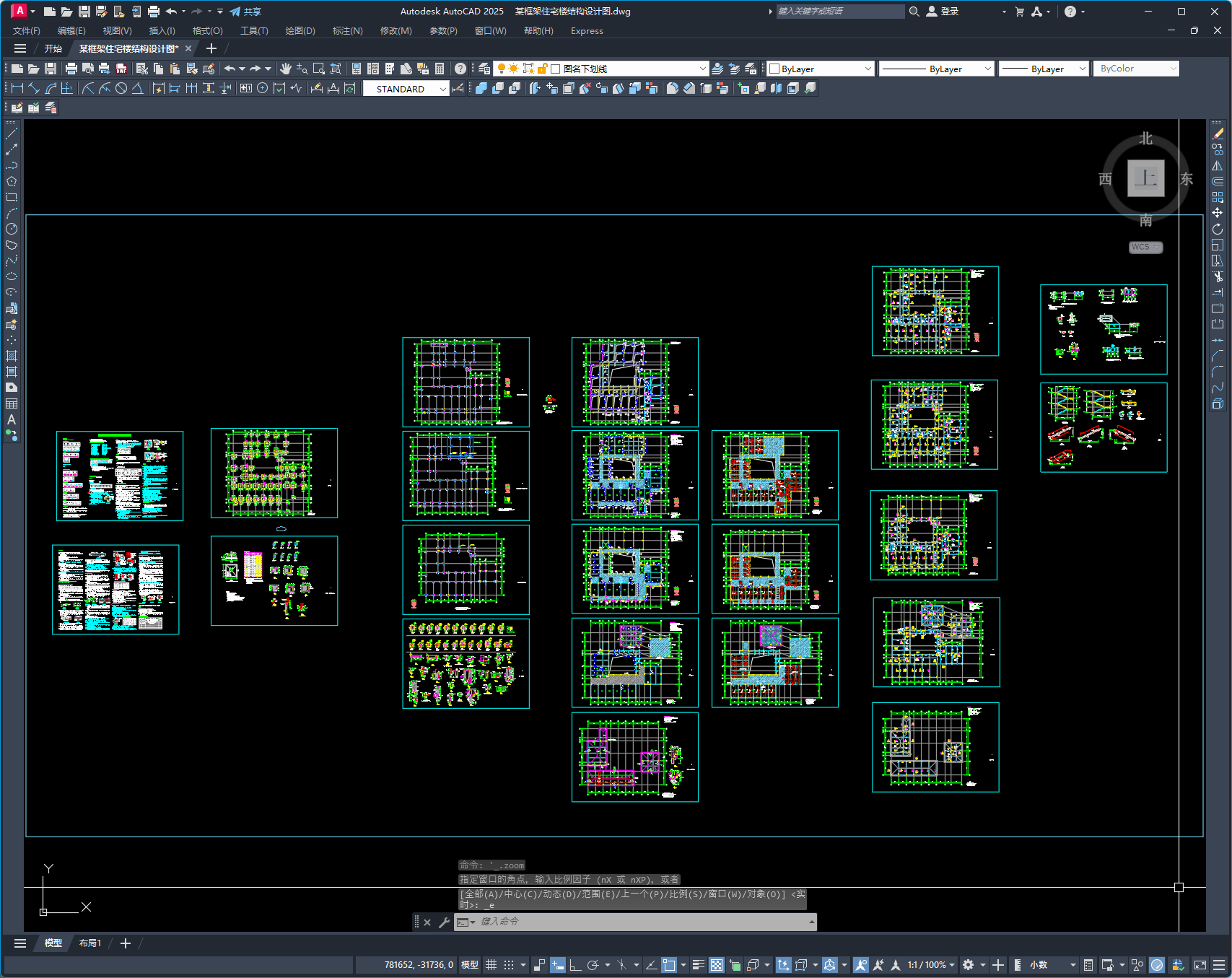Open the ByColor plot style dropdown
The width and height of the screenshot is (1232, 978).
[1136, 69]
